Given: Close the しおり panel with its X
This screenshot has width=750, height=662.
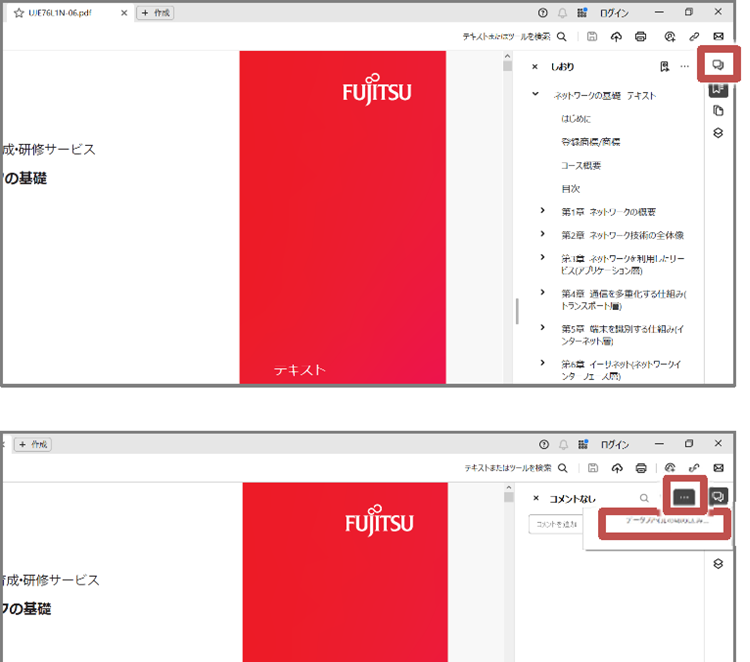Looking at the screenshot, I should point(535,67).
